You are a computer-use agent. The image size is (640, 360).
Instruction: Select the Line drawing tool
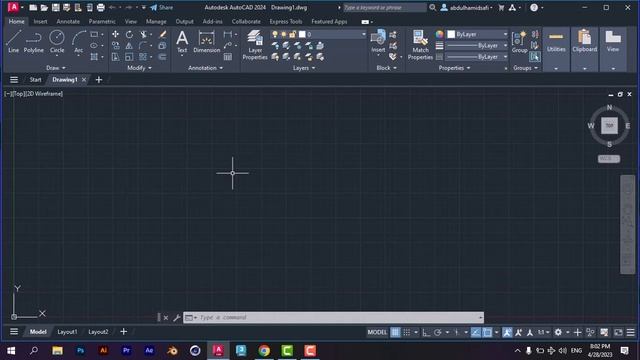(13, 42)
